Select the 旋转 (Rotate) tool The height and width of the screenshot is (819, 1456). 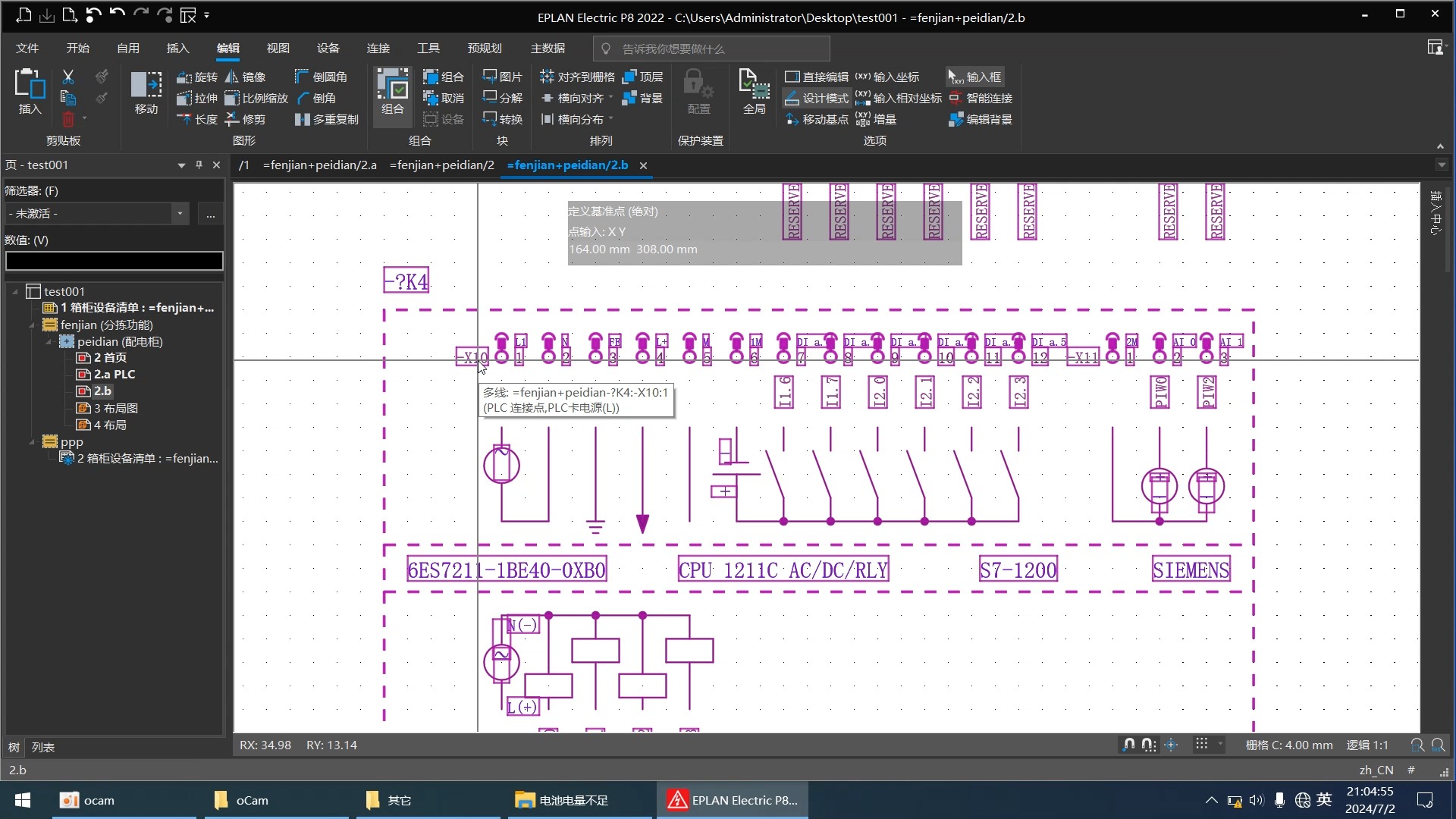pos(197,77)
